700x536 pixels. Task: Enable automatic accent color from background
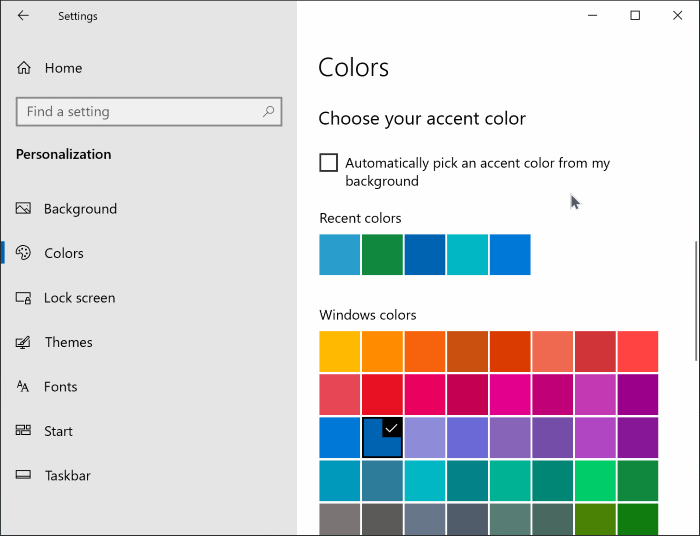[329, 163]
